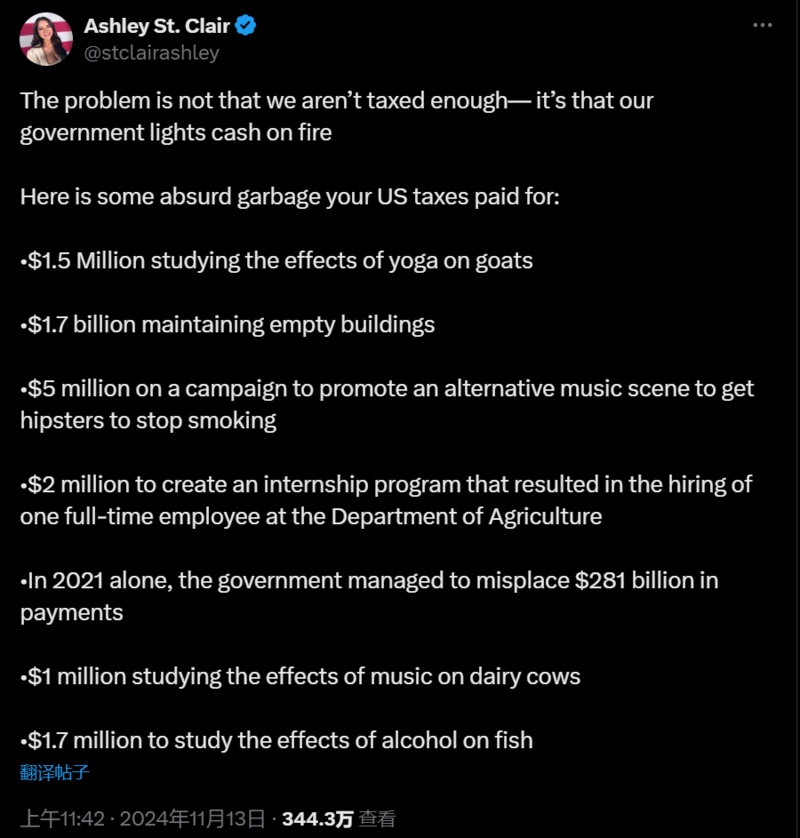800x838 pixels.
Task: Open Ashley St. Clair's profile picture
Action: coord(46,39)
